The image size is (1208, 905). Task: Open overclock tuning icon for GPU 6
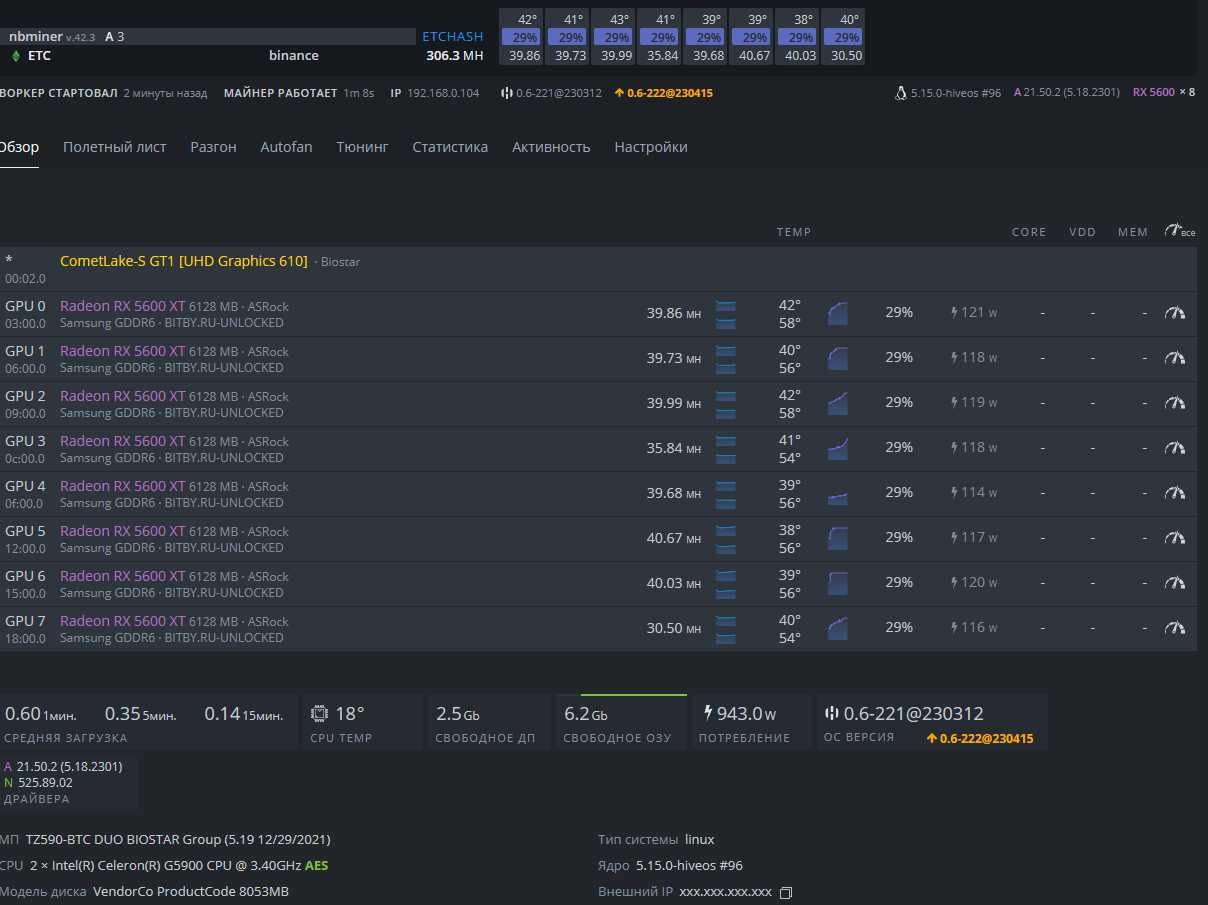pos(1174,583)
